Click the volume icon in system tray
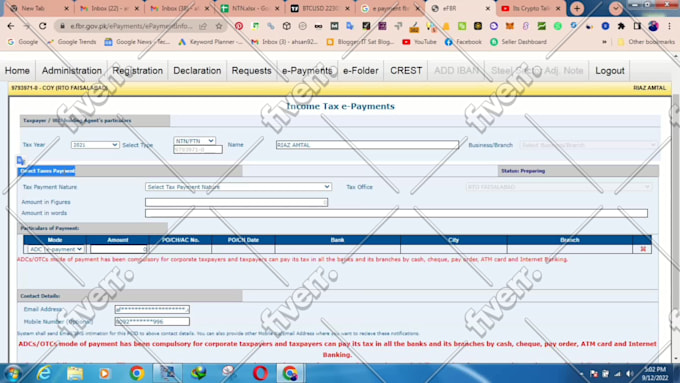The height and width of the screenshot is (383, 680). [x=630, y=374]
